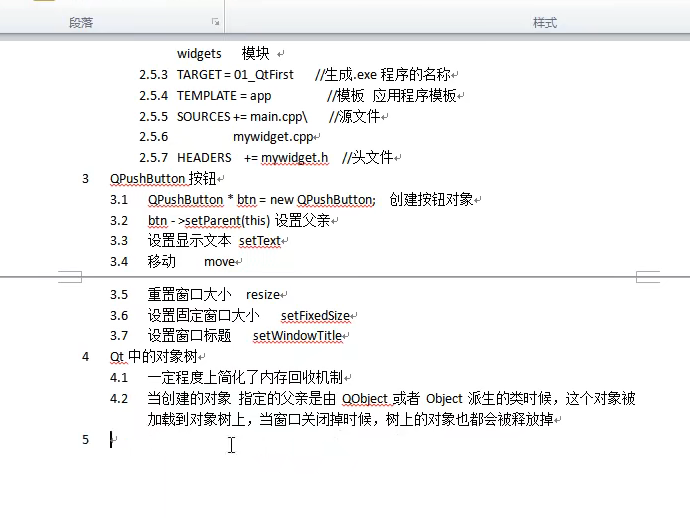Click the text 'QPushButton * btn = new QPushButton;'

(262, 200)
